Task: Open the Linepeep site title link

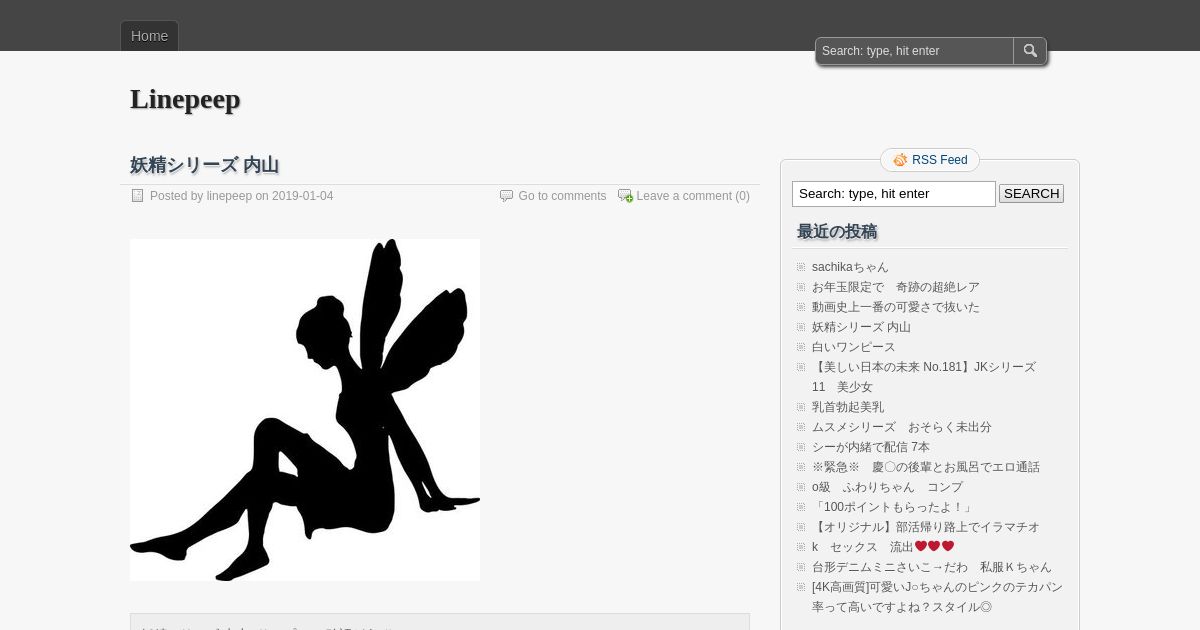Action: (x=185, y=99)
